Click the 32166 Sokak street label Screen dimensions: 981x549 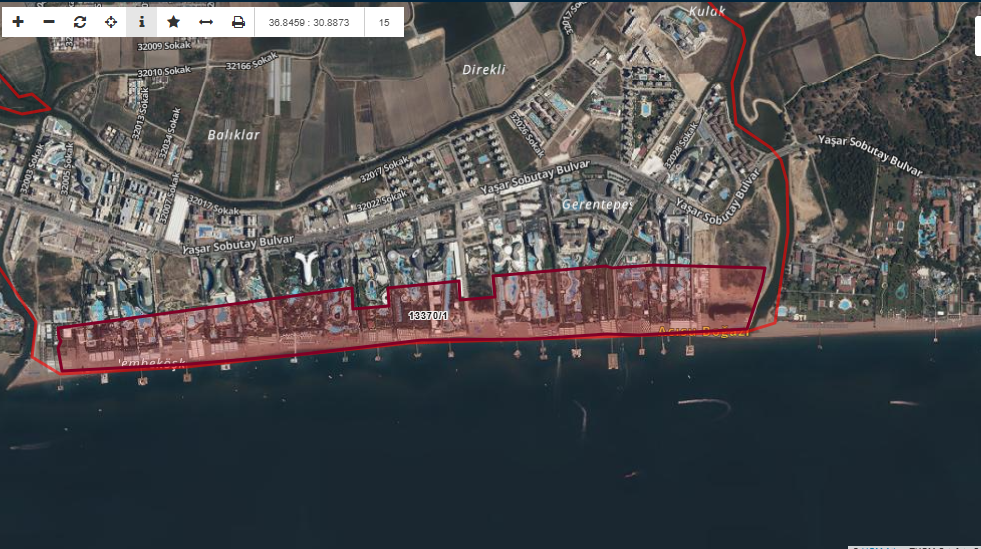pyautogui.click(x=252, y=61)
